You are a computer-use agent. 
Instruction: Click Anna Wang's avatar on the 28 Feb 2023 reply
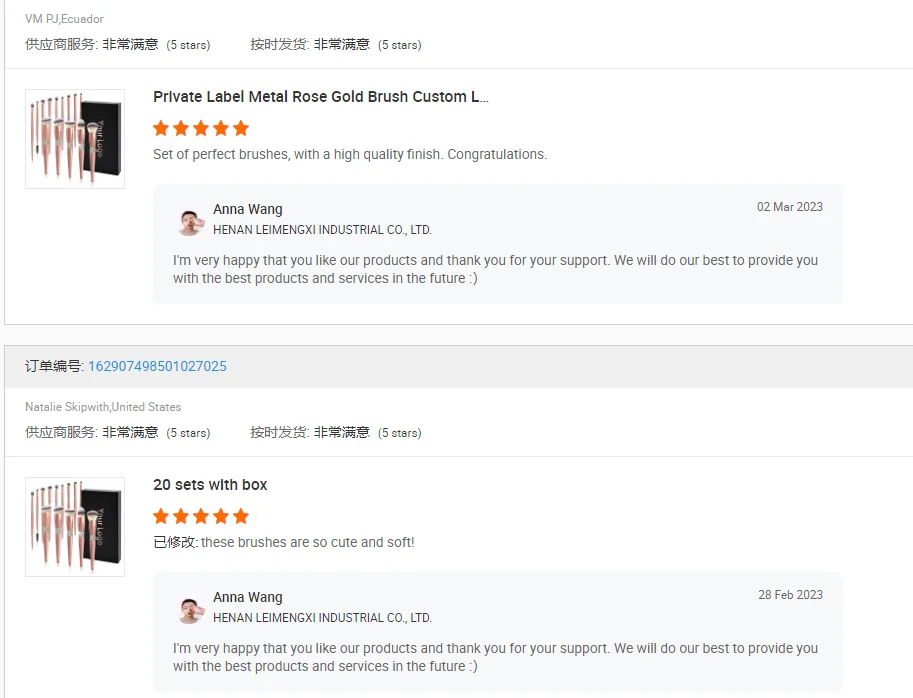[190, 609]
